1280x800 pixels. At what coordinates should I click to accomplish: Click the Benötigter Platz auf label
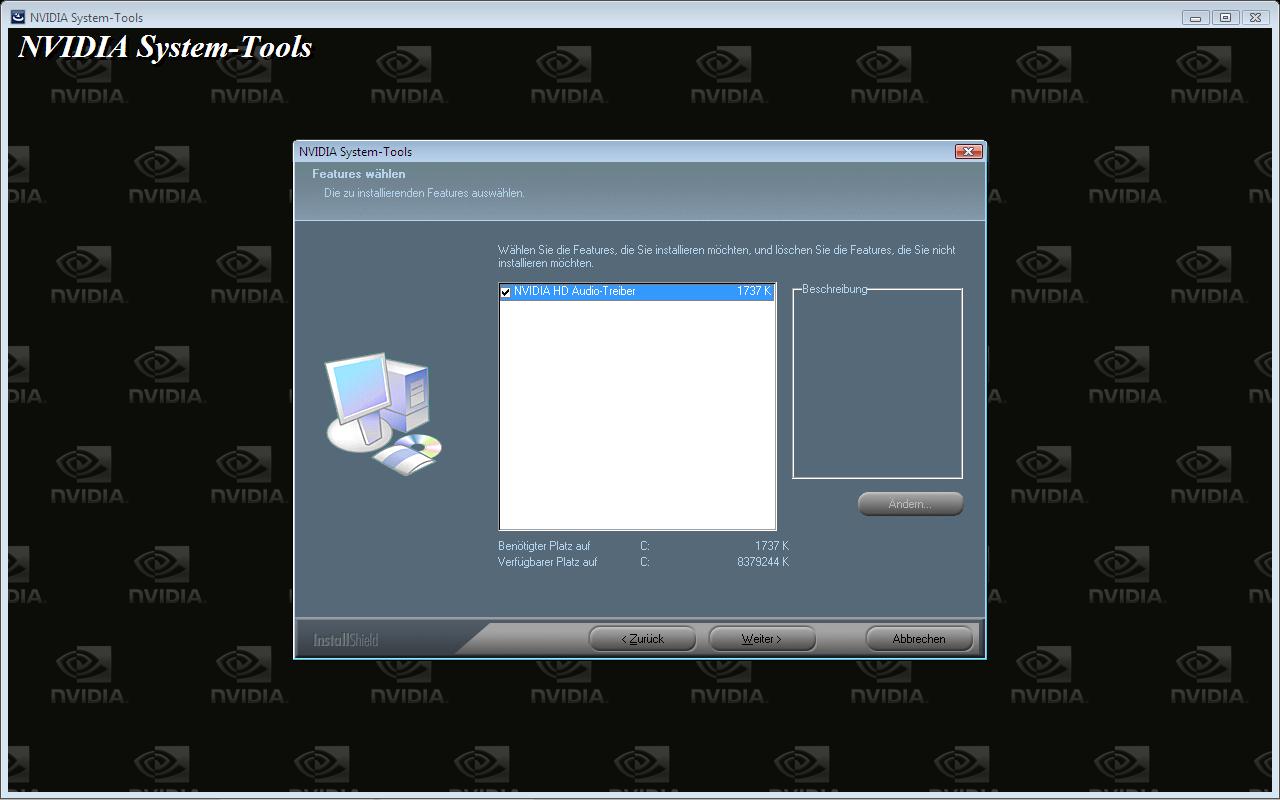[x=544, y=546]
